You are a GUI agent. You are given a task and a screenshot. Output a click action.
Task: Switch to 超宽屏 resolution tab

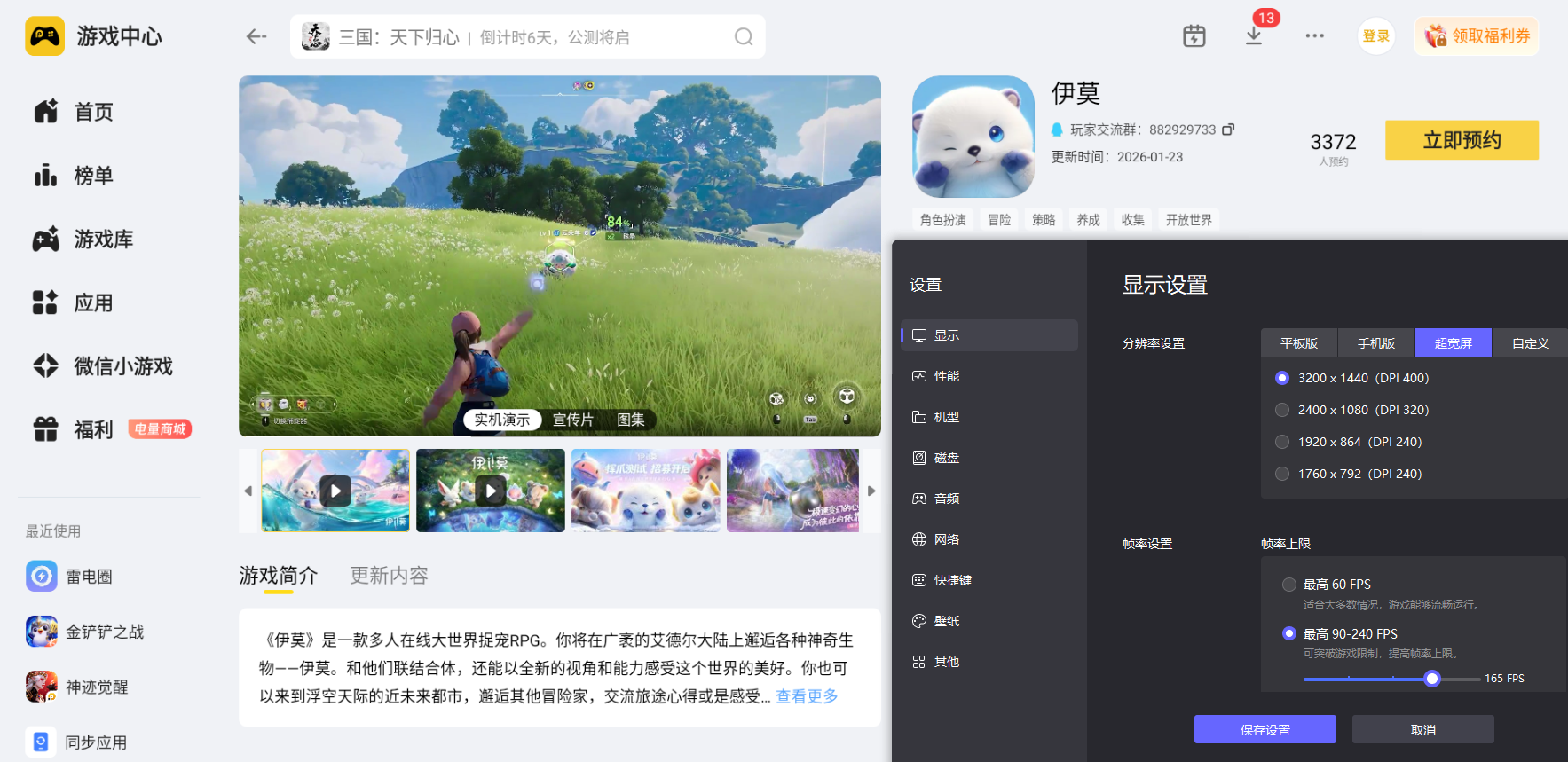(1454, 343)
